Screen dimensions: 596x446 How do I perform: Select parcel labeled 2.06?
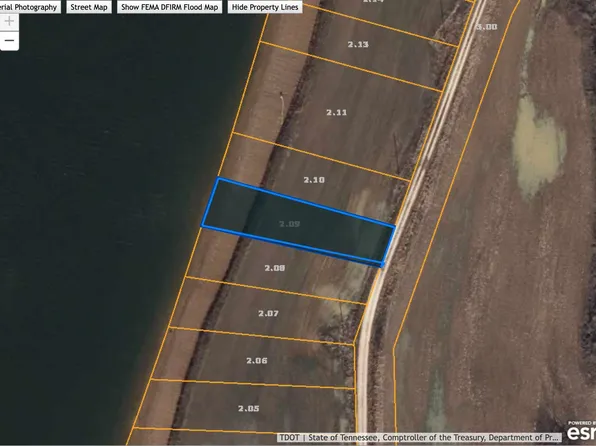[x=257, y=360]
